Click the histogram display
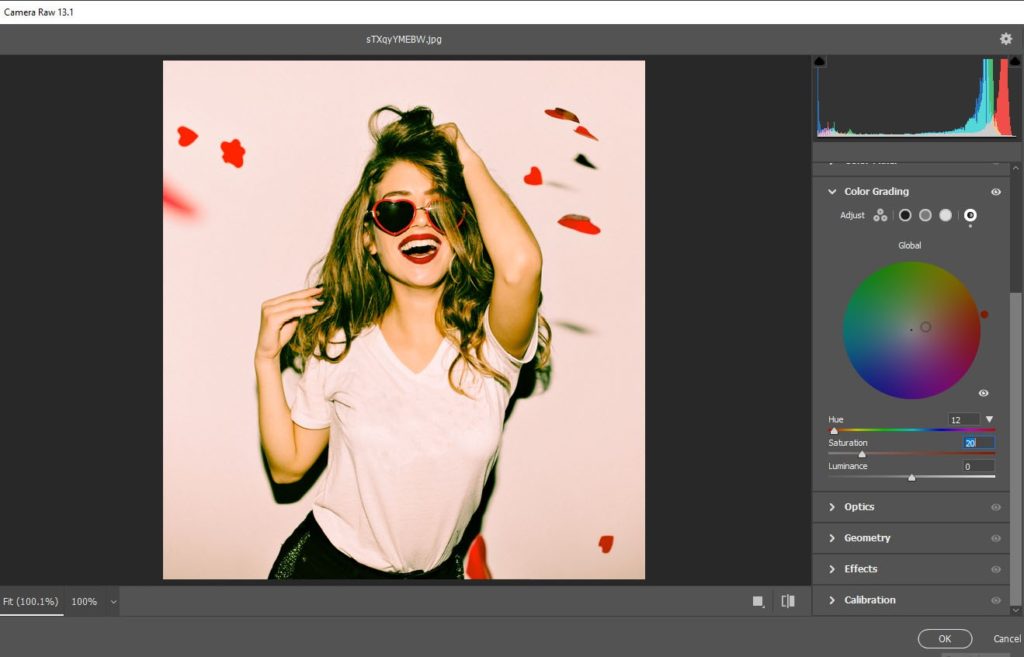 917,98
